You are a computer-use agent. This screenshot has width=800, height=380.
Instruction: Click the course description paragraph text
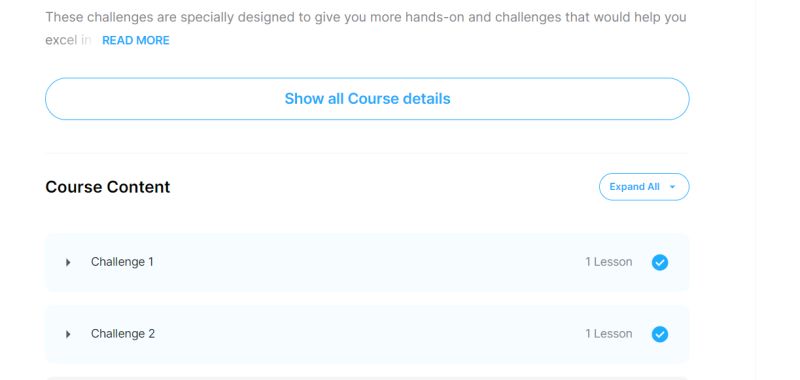[366, 17]
